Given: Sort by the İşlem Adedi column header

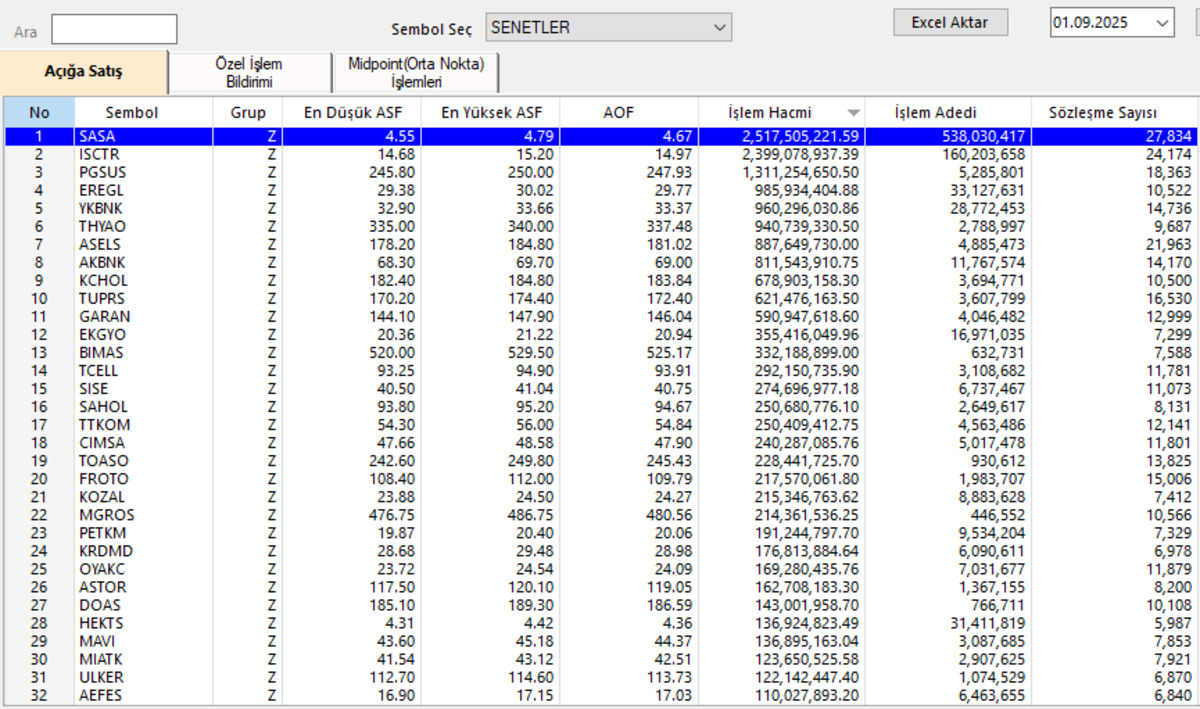Looking at the screenshot, I should click(x=935, y=113).
